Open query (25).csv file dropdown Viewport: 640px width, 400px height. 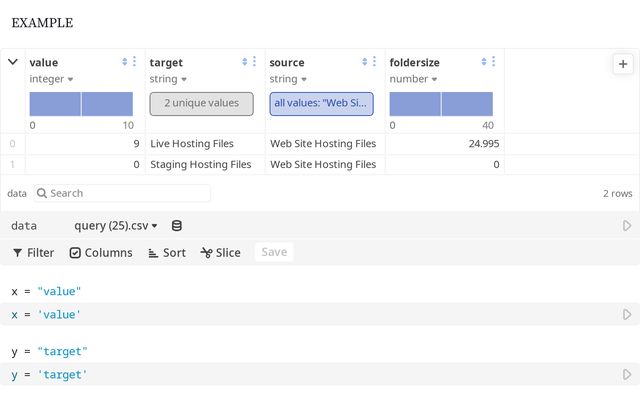[x=116, y=226]
